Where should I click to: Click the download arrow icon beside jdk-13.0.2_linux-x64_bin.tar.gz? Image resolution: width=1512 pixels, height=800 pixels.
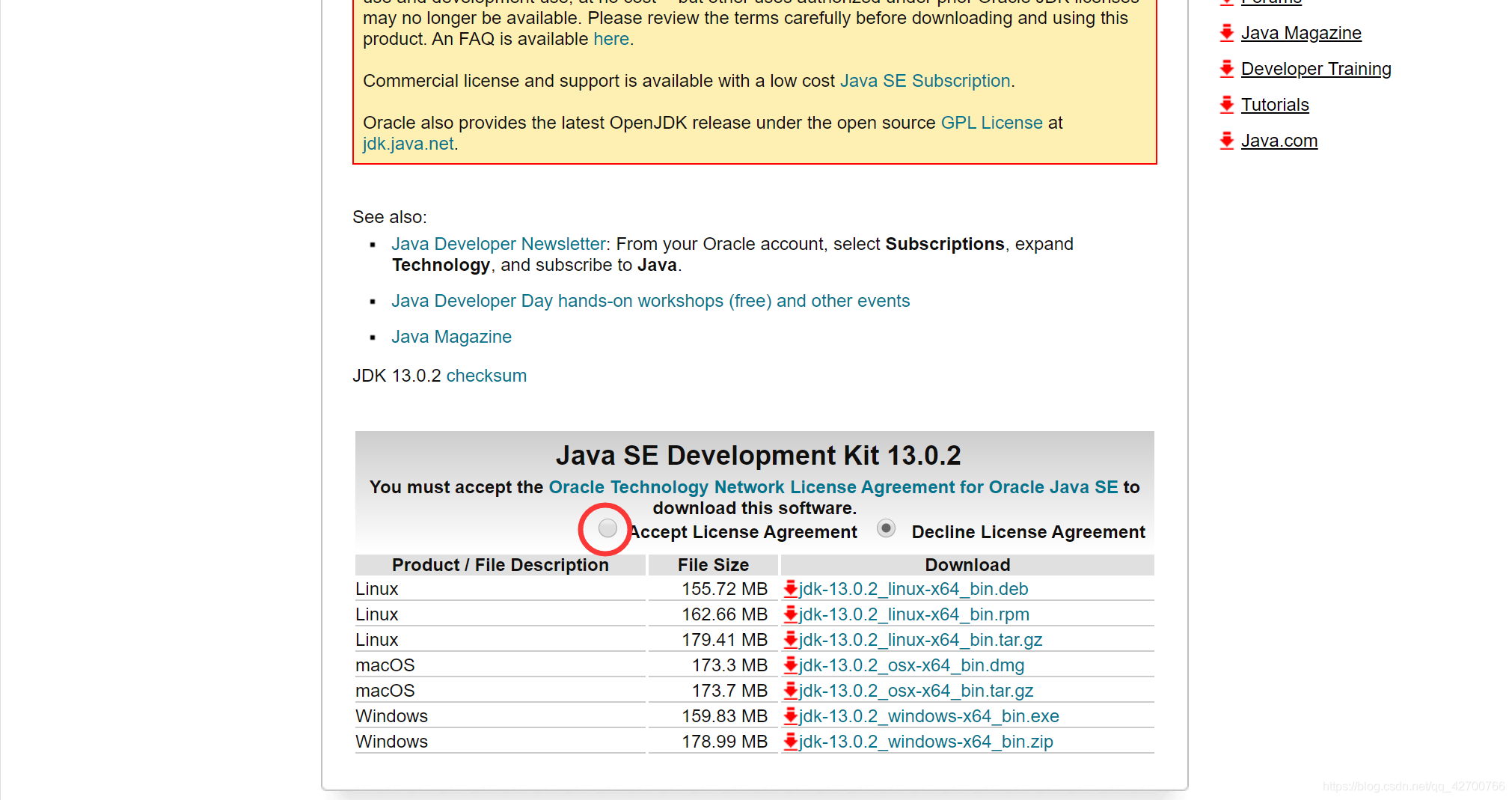(790, 640)
